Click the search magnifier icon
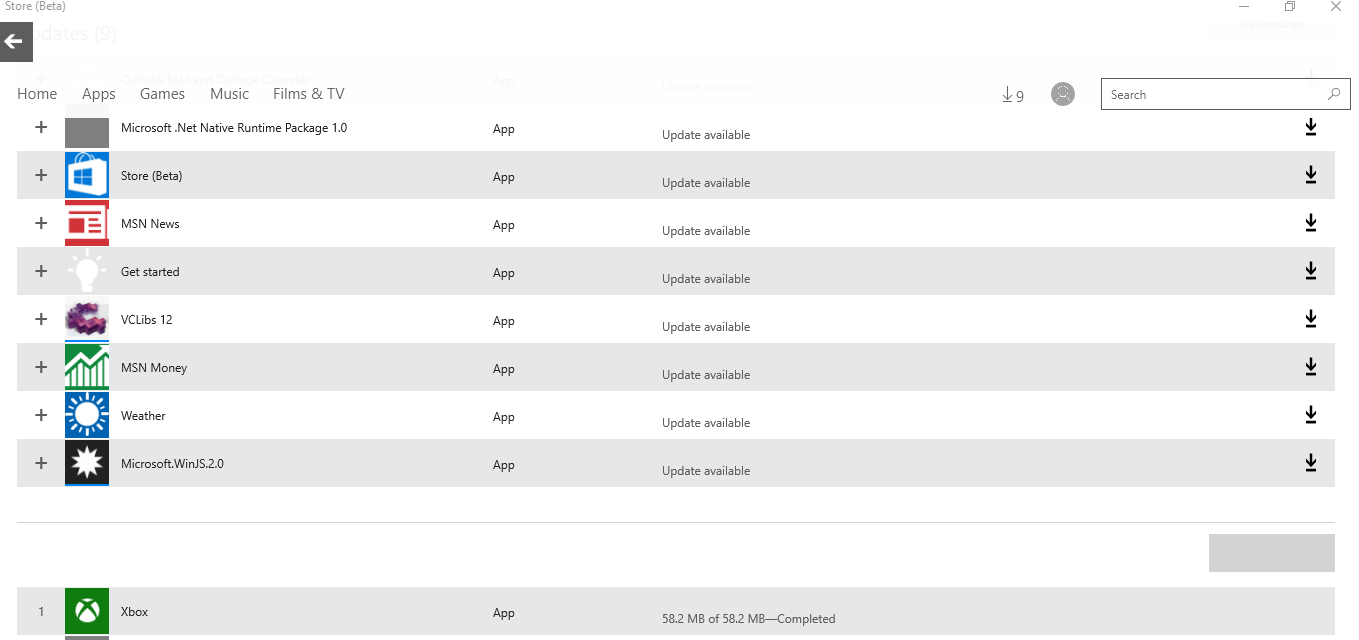 point(1333,95)
